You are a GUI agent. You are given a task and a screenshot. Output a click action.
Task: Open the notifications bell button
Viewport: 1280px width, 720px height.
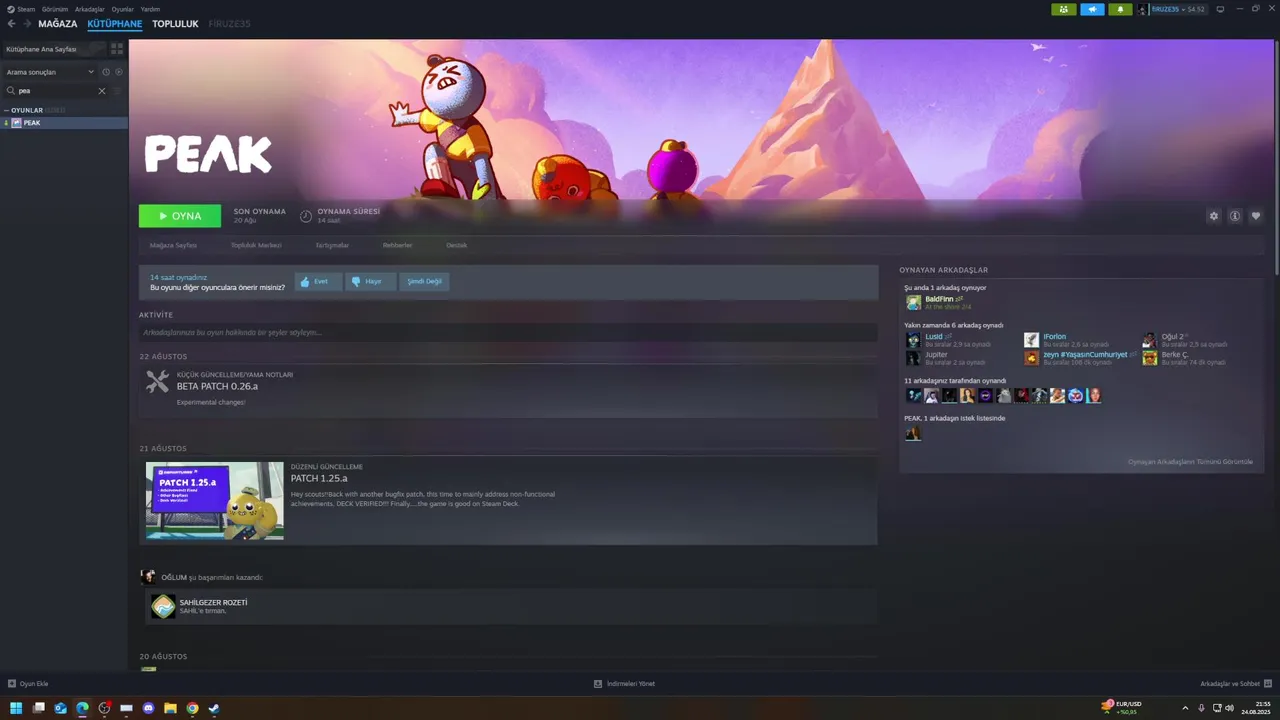(1120, 9)
